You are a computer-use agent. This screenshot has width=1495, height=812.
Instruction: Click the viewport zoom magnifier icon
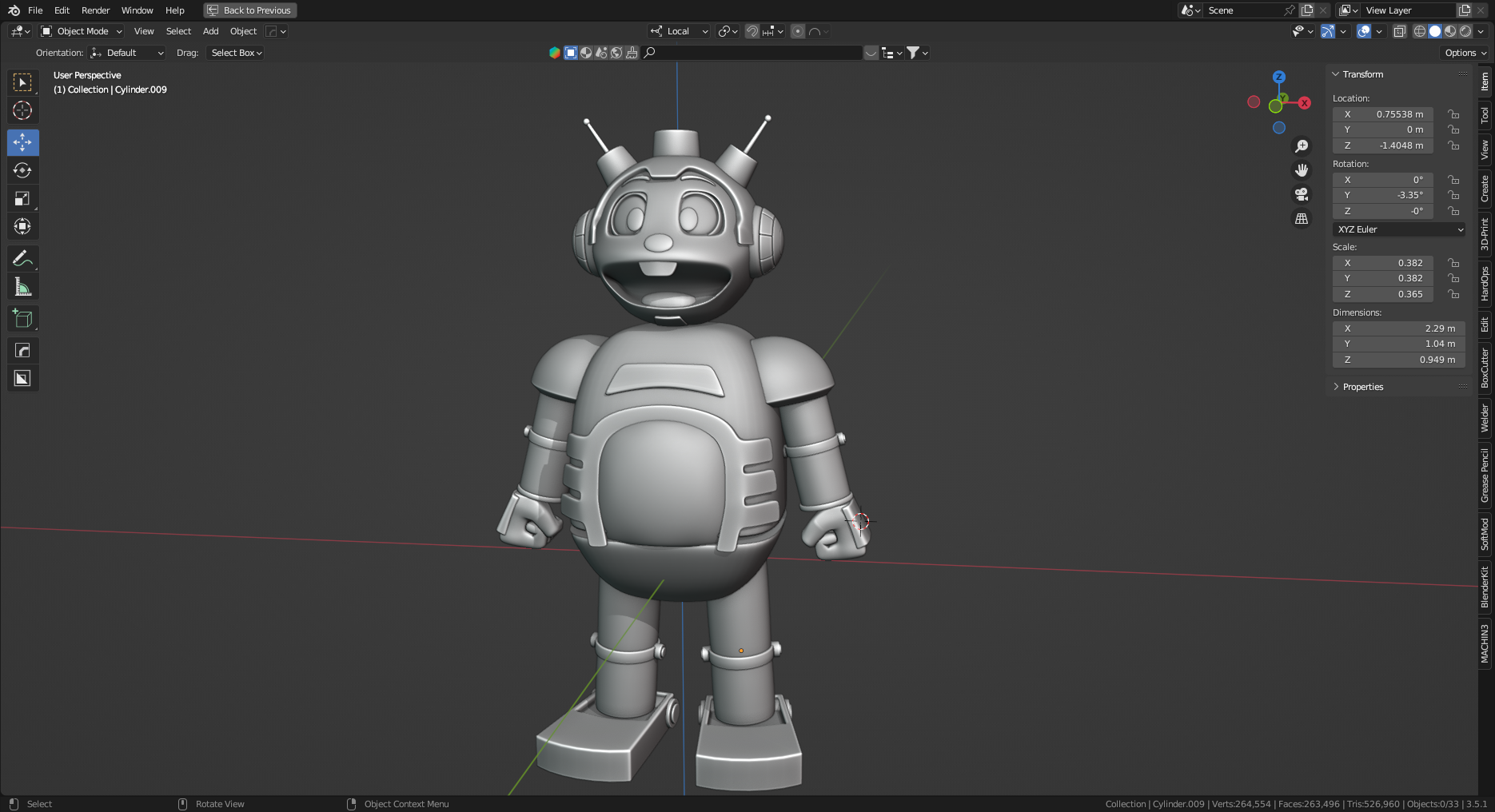(1302, 146)
